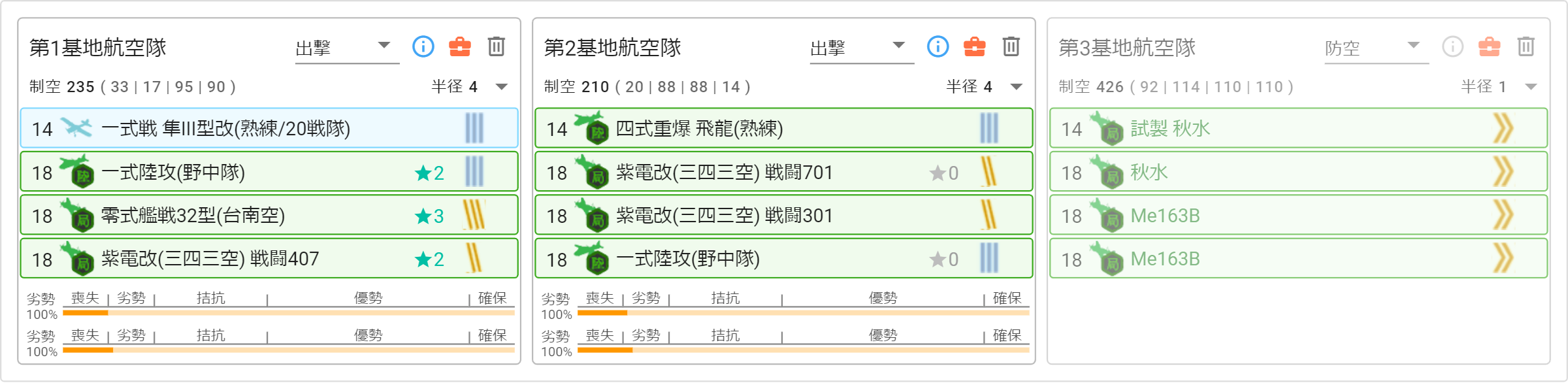
Task: Click the aircraft icon of 四式重爆 飛龍(熟練)
Action: point(591,127)
